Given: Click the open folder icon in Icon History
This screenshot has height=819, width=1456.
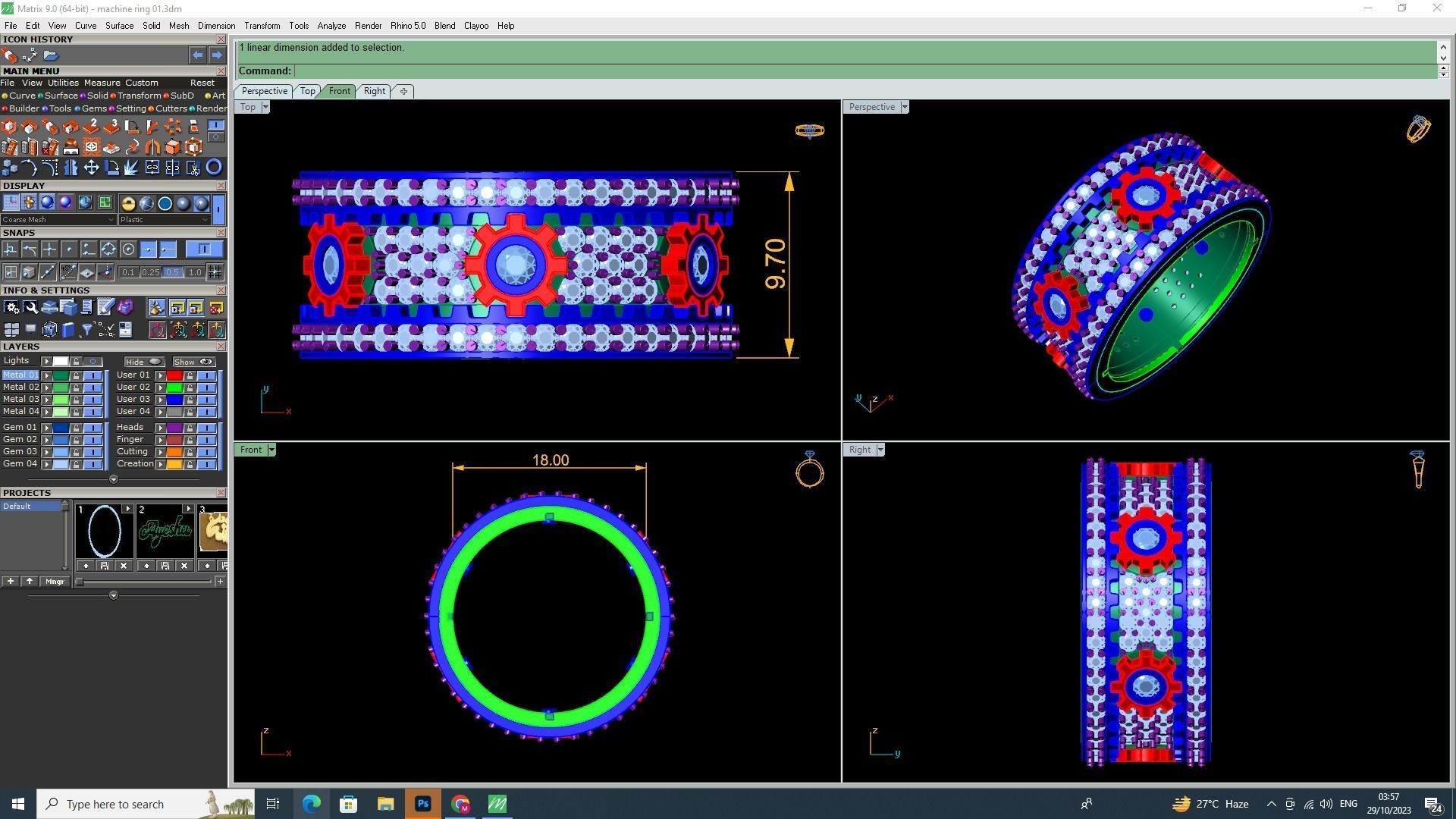Looking at the screenshot, I should click(x=51, y=55).
